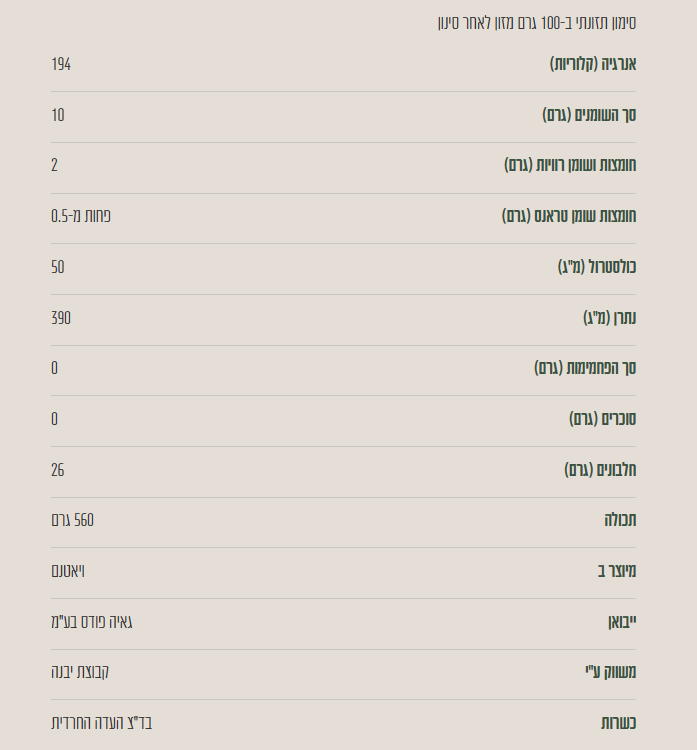Select the סוכרים (גרם) label
Viewport: 697px width, 750px height.
[x=602, y=419]
